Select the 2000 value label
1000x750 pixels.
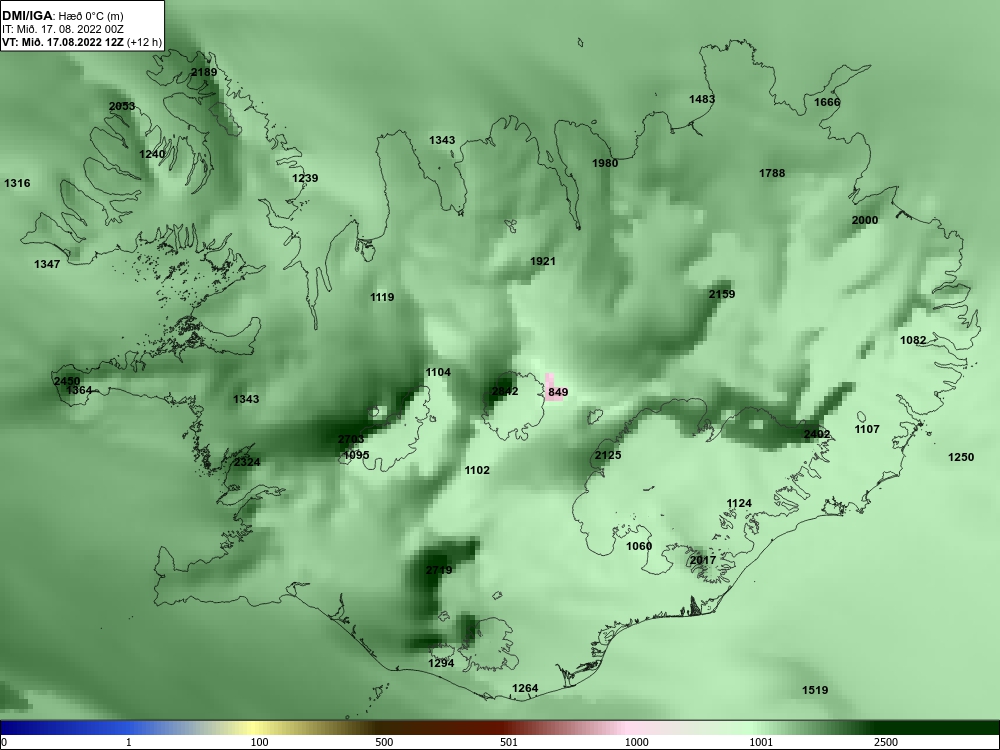tap(865, 220)
